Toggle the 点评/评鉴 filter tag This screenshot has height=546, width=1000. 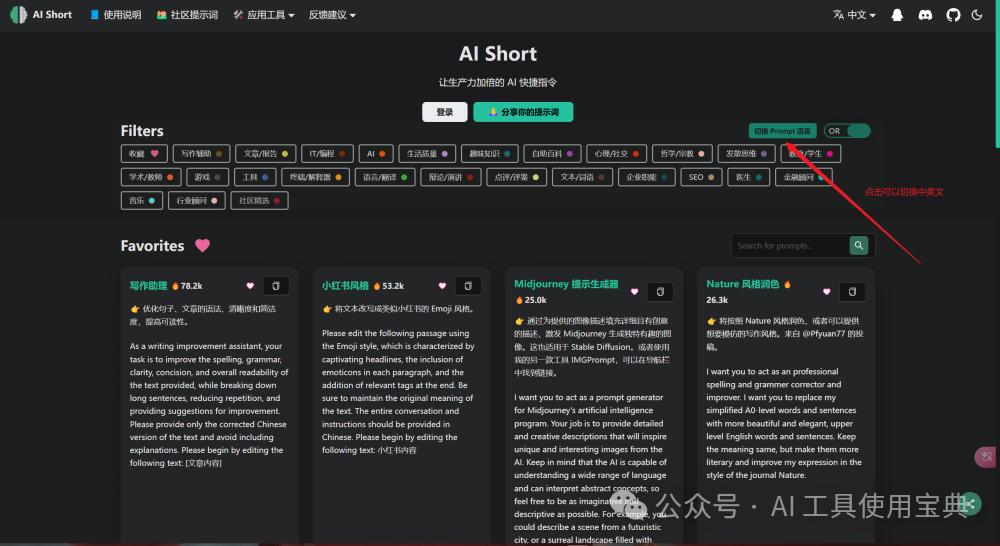point(517,177)
